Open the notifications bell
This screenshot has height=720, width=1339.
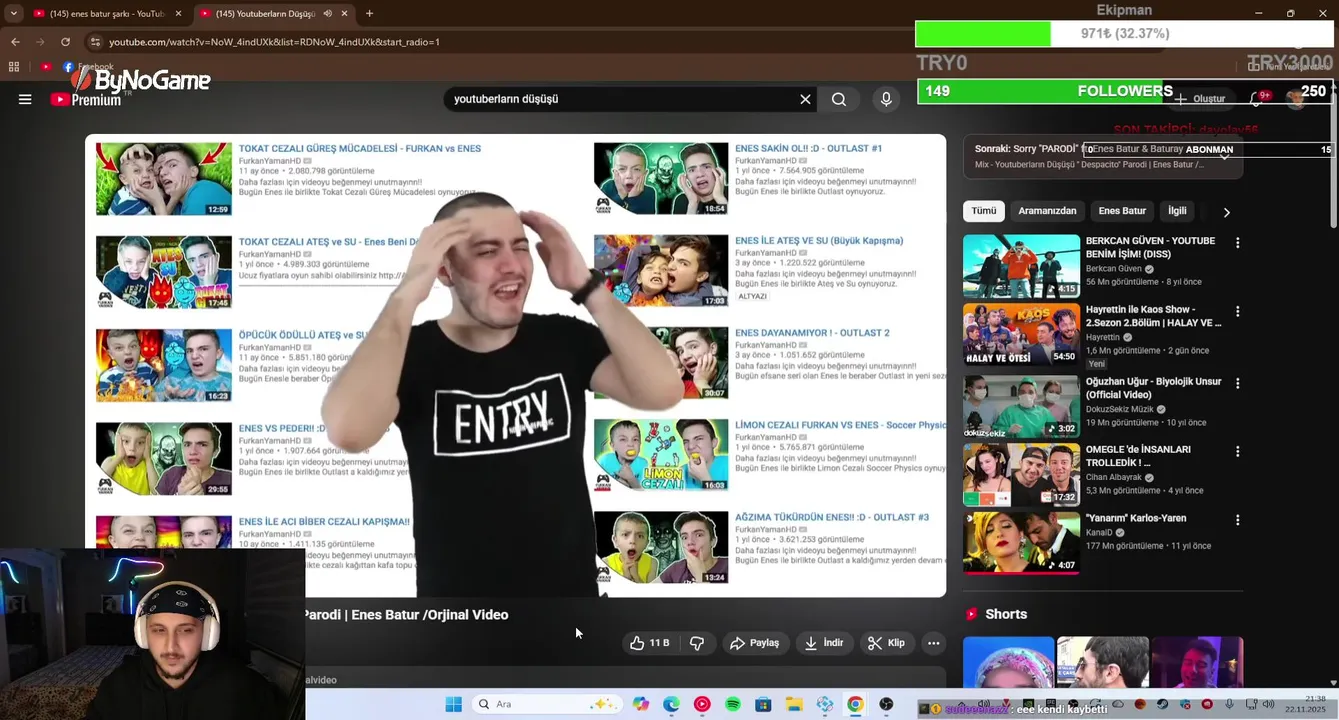1258,99
